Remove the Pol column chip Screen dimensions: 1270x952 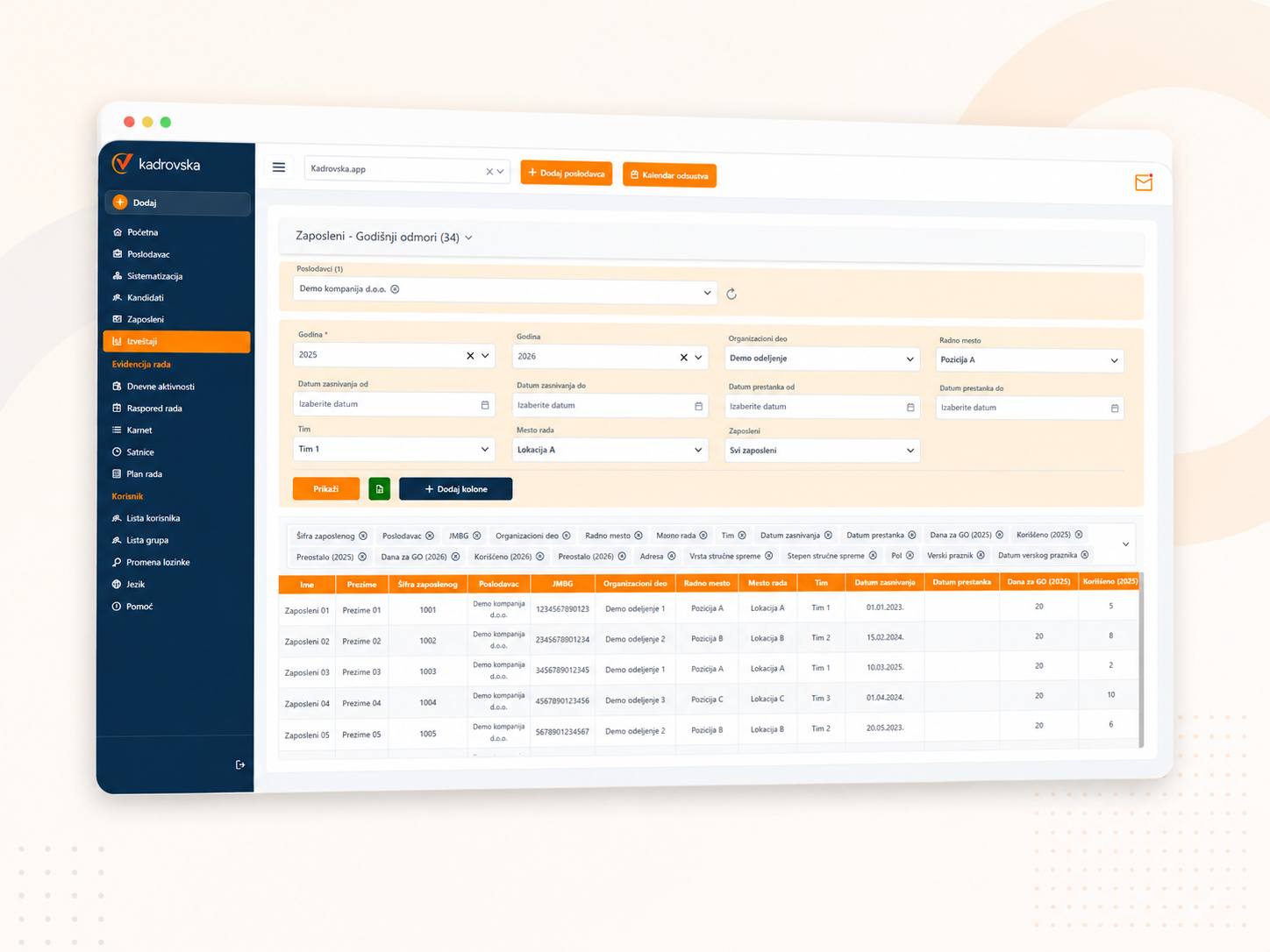(x=910, y=555)
